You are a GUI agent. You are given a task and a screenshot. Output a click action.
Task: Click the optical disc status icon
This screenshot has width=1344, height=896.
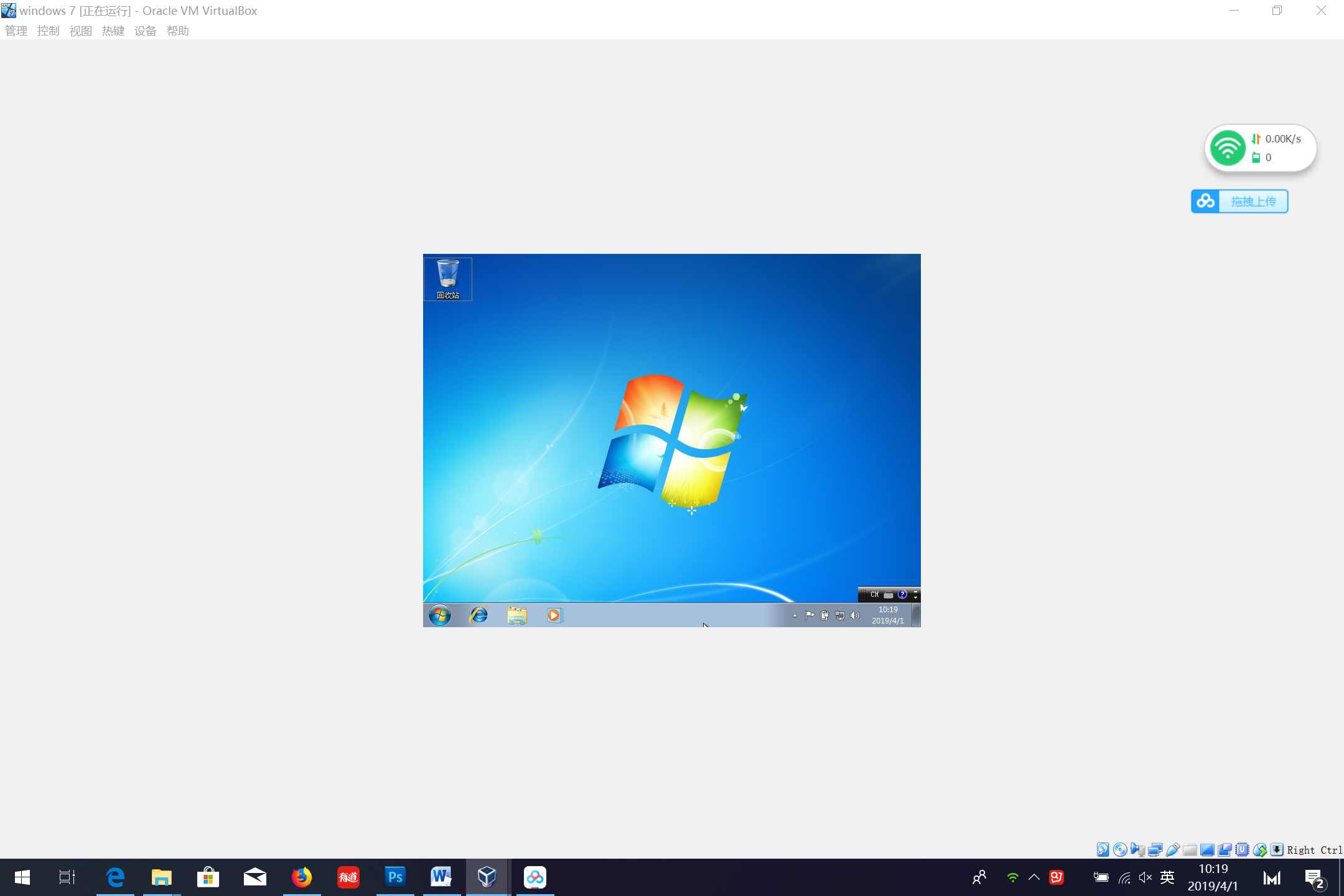coord(1120,849)
